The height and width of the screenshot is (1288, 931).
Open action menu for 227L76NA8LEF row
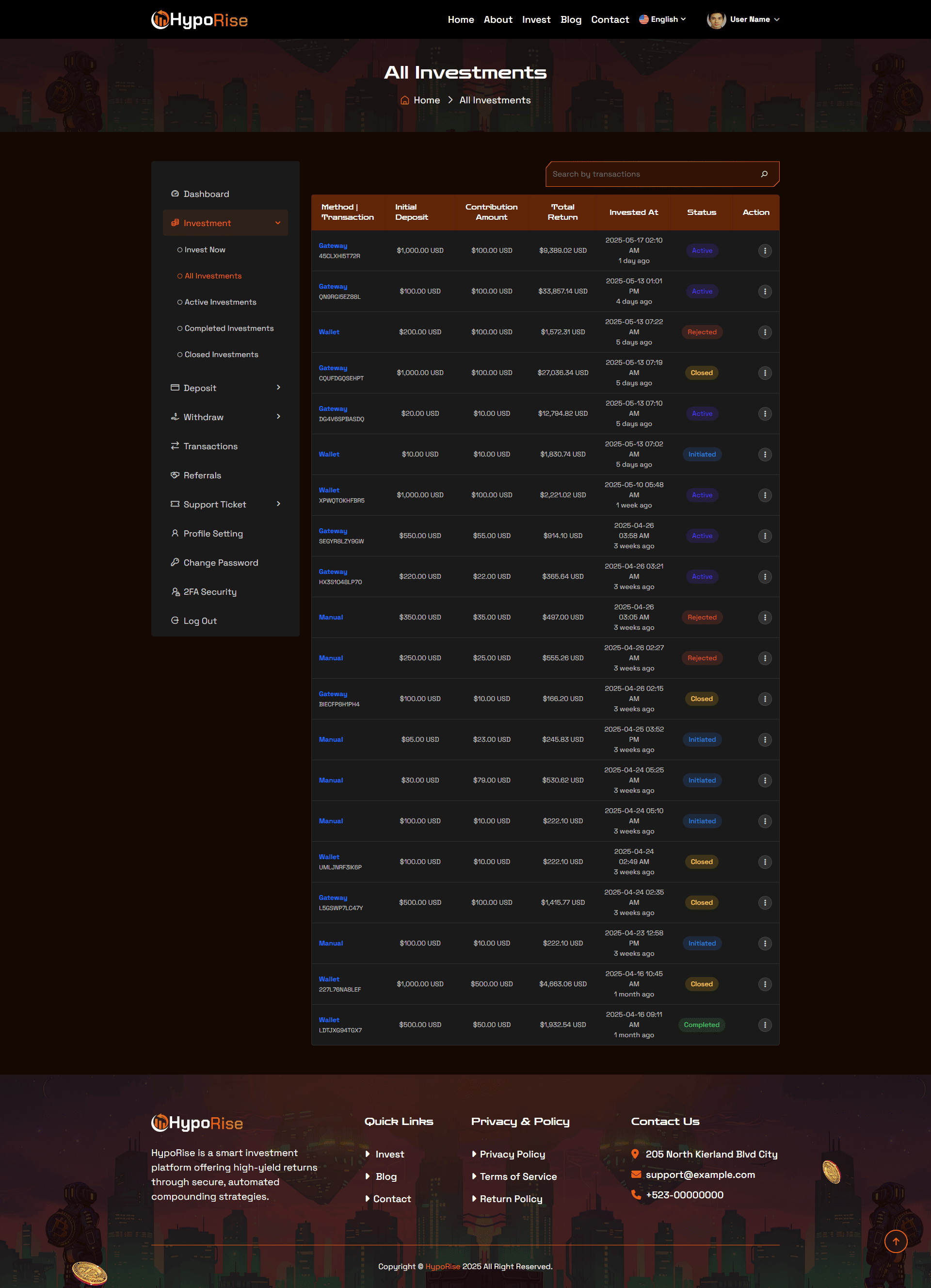point(765,984)
